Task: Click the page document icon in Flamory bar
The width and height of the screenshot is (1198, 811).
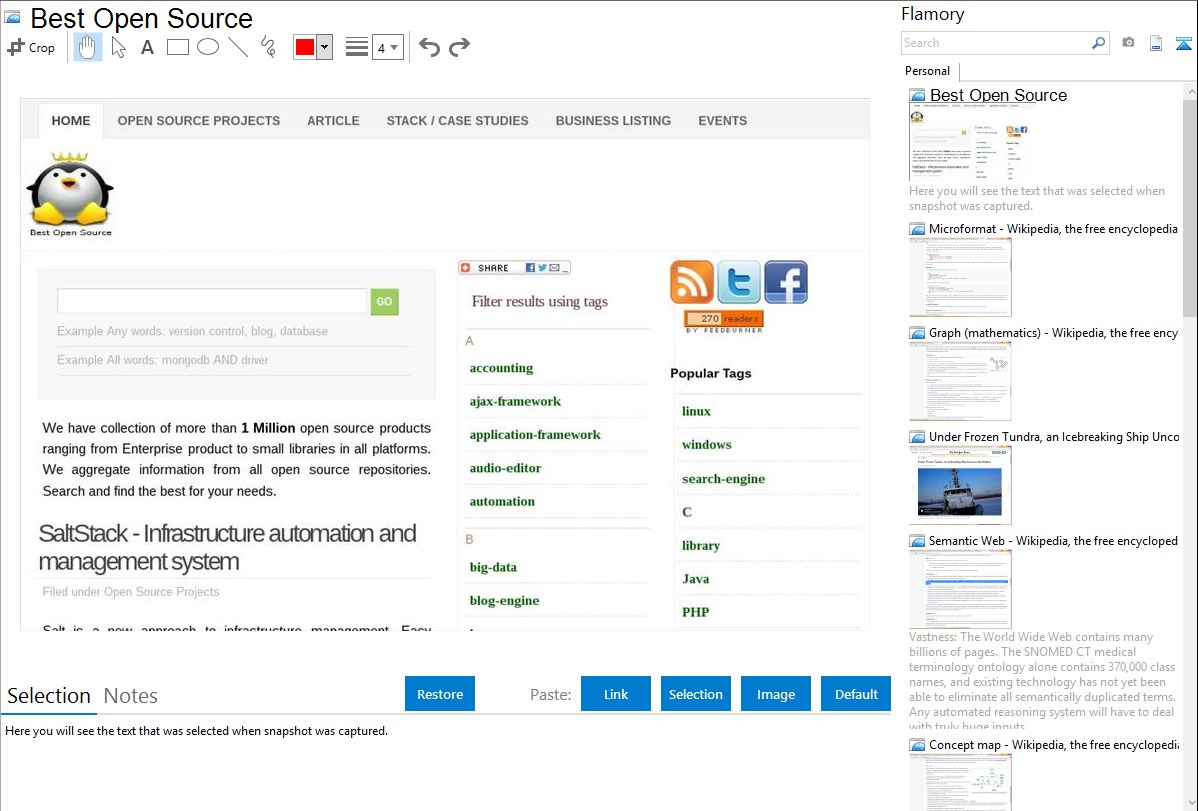Action: point(1156,44)
